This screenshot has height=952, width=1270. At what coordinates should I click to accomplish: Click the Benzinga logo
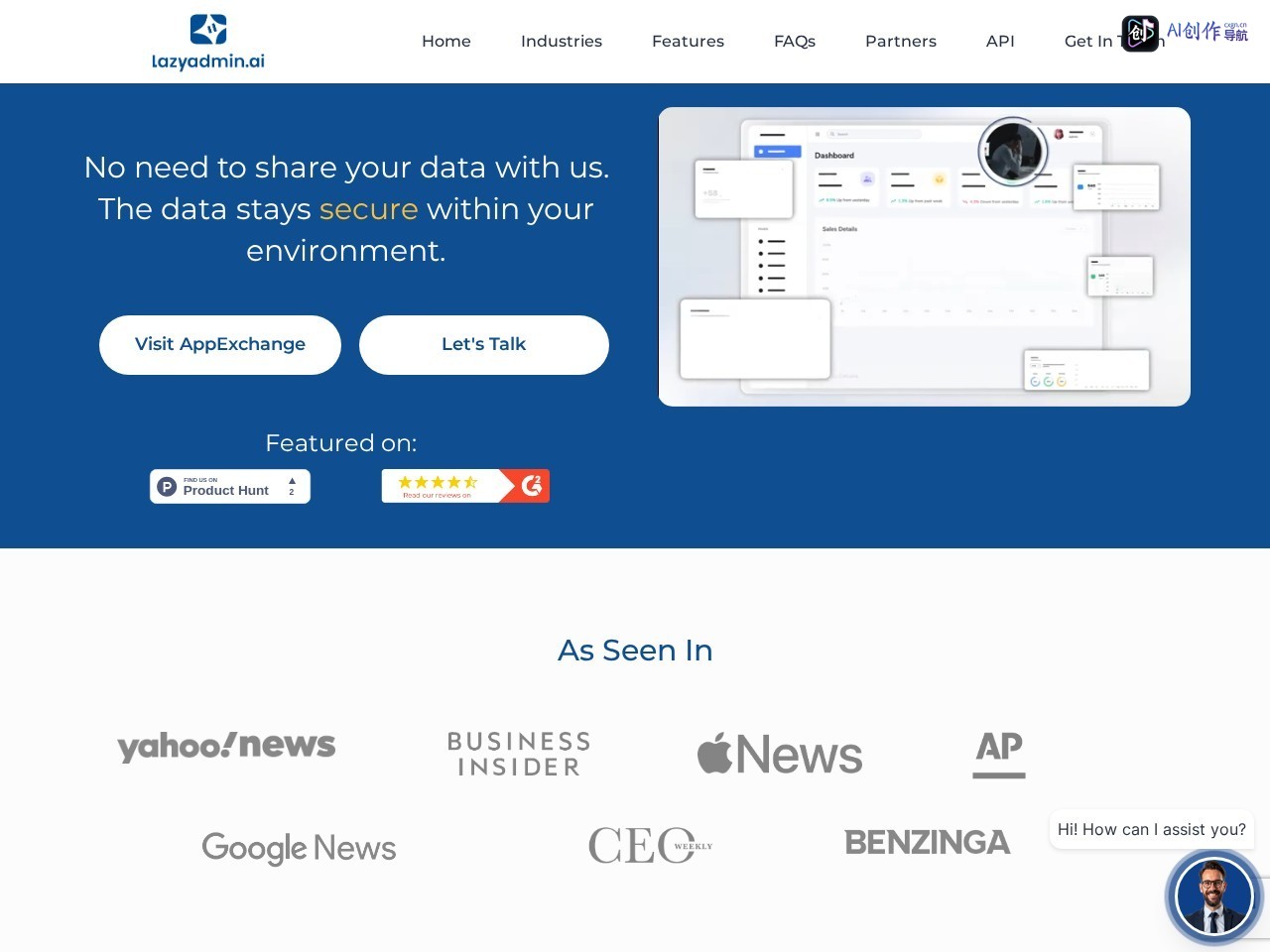point(927,843)
